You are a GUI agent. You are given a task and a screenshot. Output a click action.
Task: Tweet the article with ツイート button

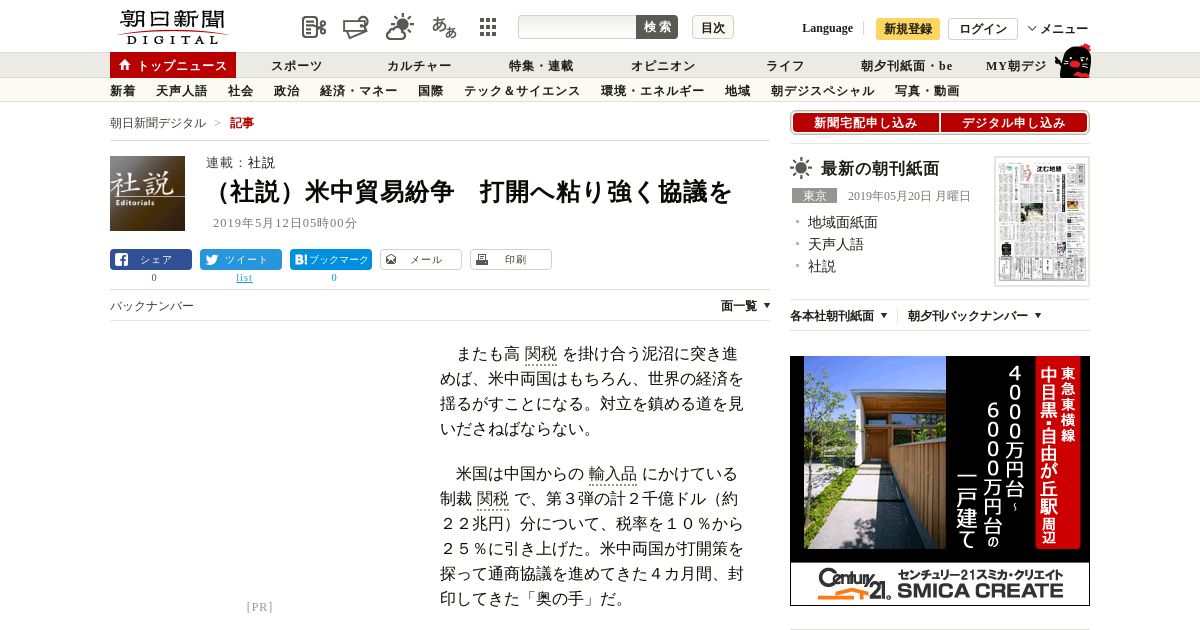click(241, 260)
